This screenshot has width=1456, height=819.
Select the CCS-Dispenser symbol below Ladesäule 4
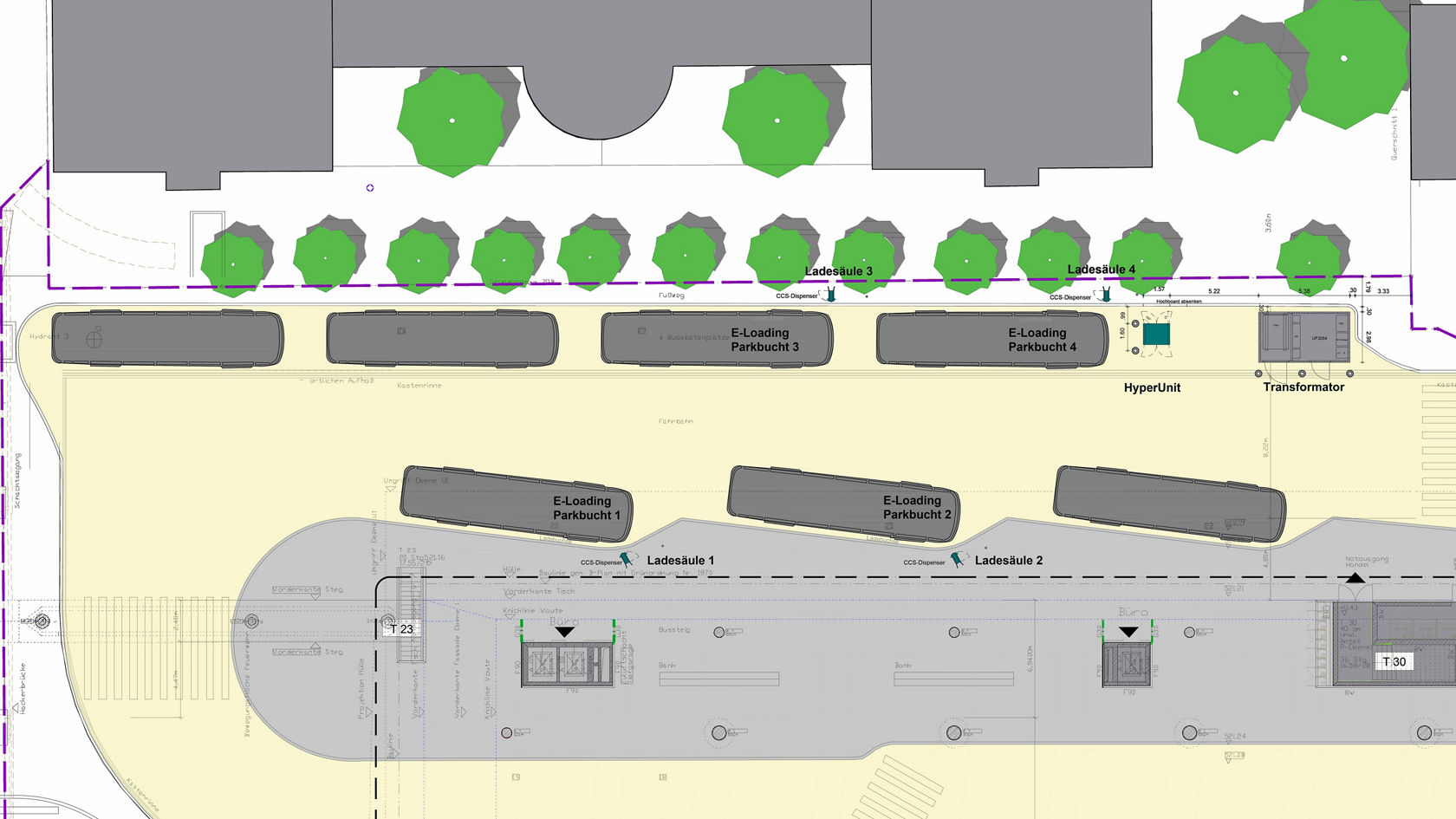(x=1105, y=295)
